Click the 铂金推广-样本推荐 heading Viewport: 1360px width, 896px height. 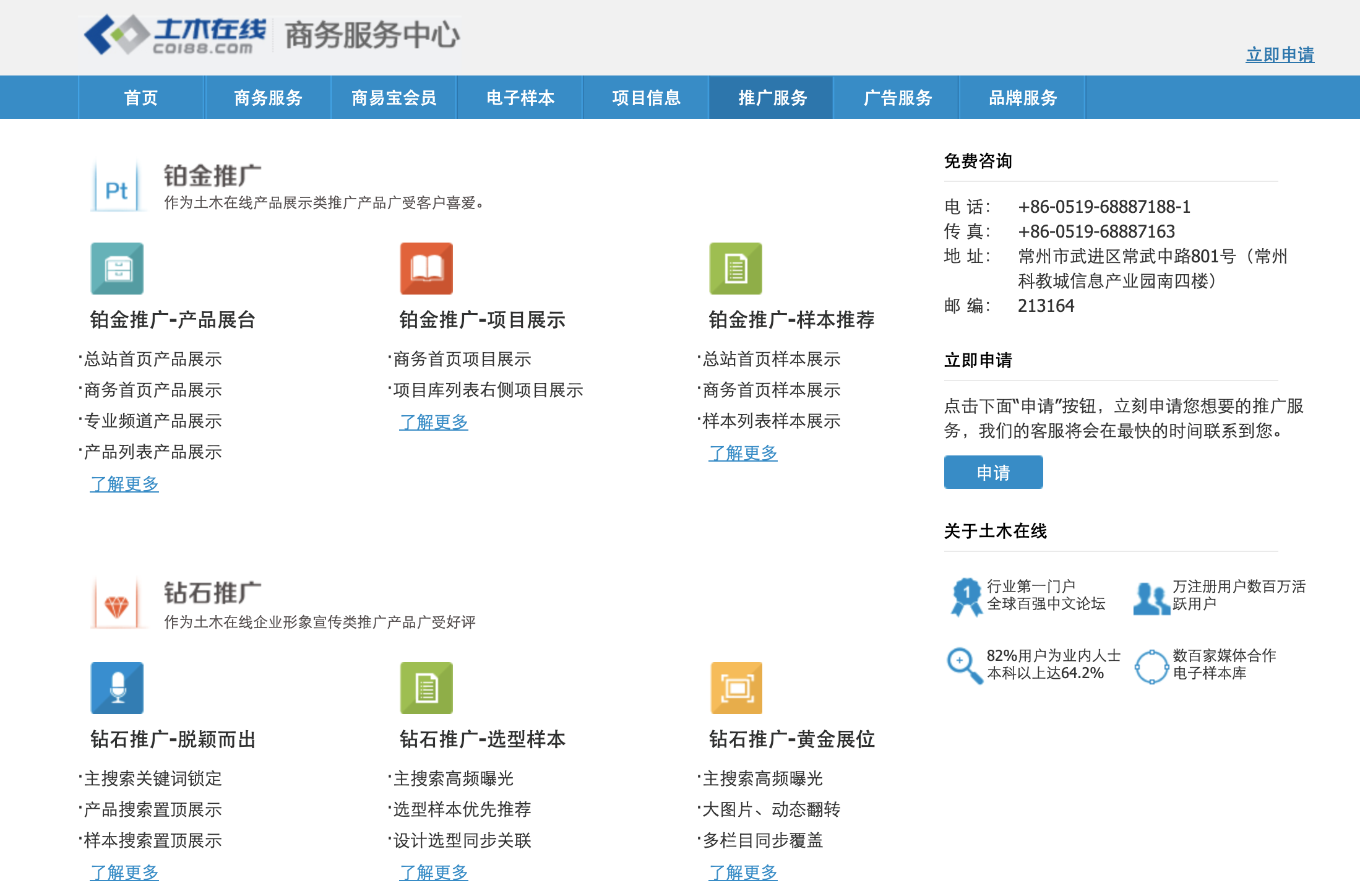pyautogui.click(x=791, y=320)
